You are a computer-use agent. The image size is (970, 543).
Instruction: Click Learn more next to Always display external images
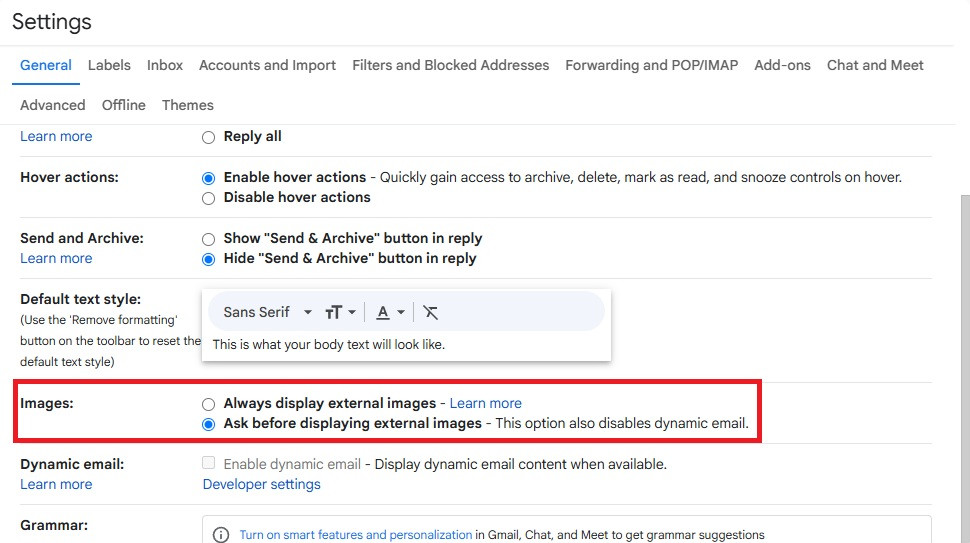click(486, 403)
